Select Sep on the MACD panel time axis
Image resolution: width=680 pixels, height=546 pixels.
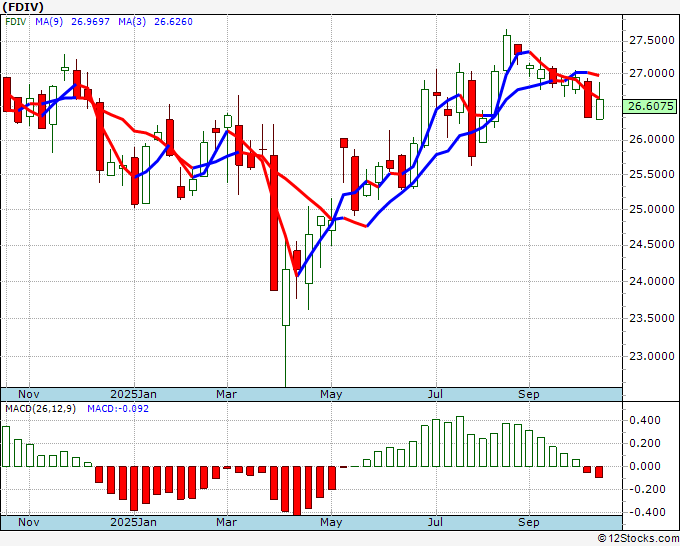529,522
